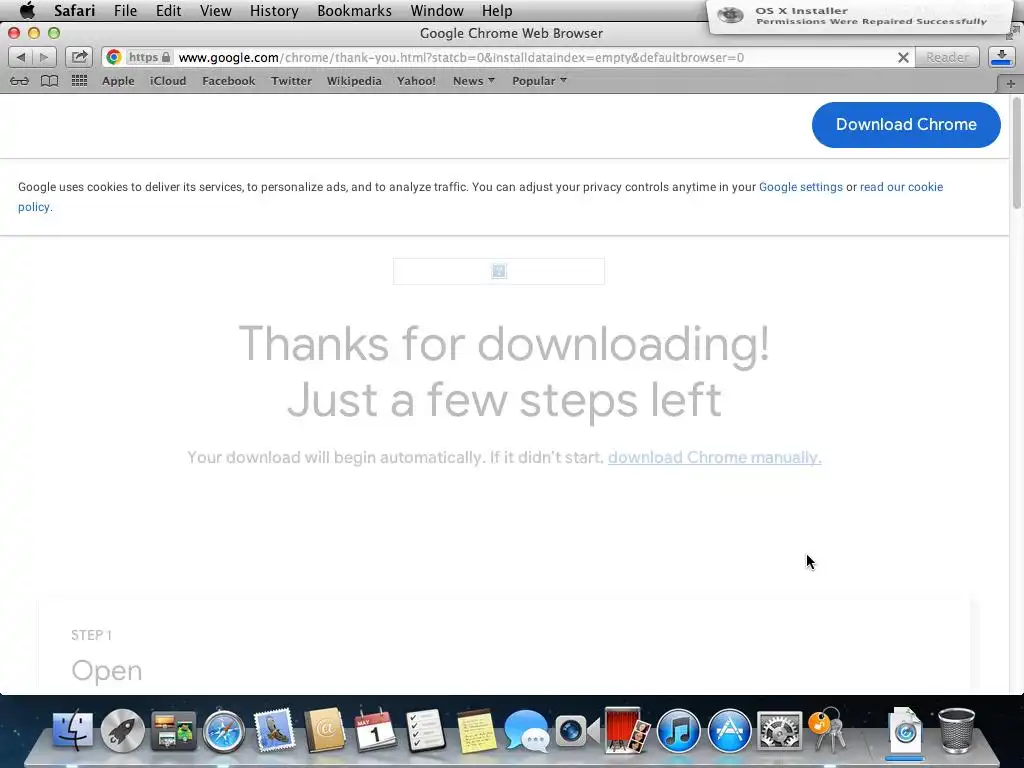Open the Facebook bookmark
The height and width of the screenshot is (768, 1024).
[x=229, y=81]
